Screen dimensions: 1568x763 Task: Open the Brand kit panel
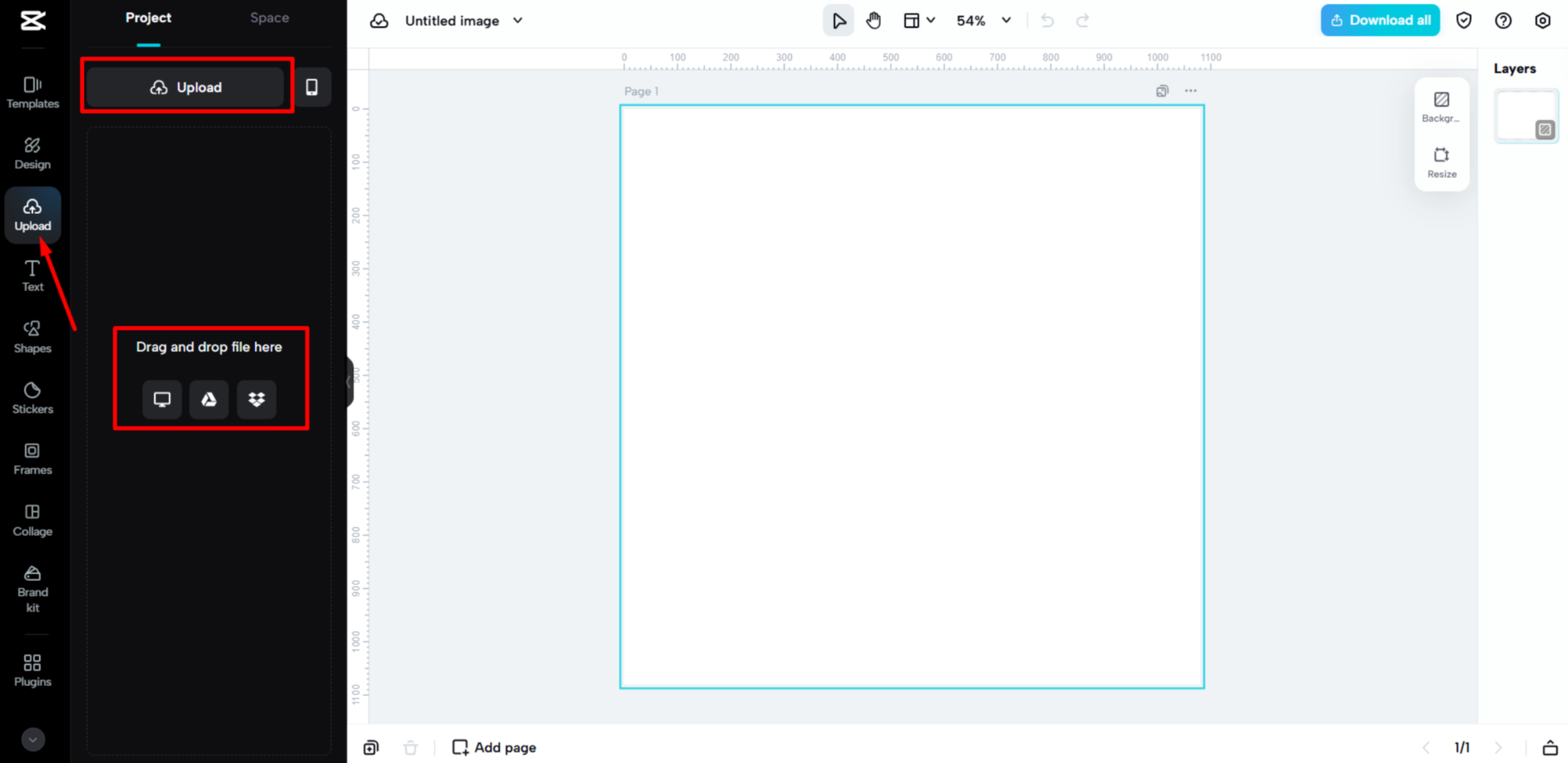(x=32, y=587)
